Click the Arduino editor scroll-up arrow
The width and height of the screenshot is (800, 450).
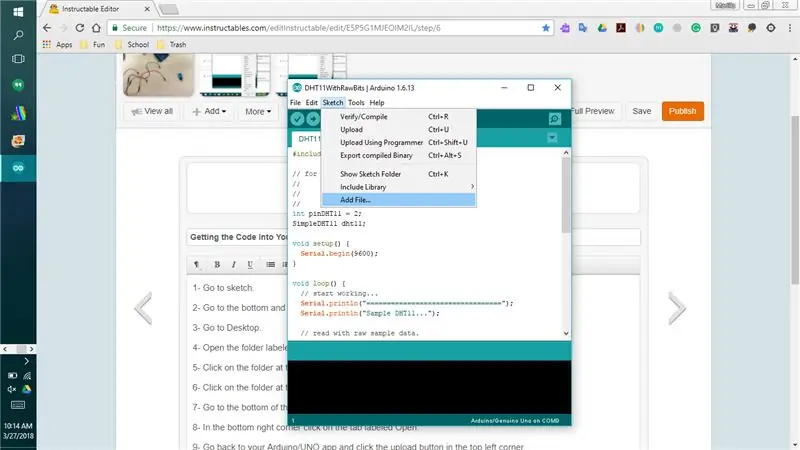tap(566, 153)
